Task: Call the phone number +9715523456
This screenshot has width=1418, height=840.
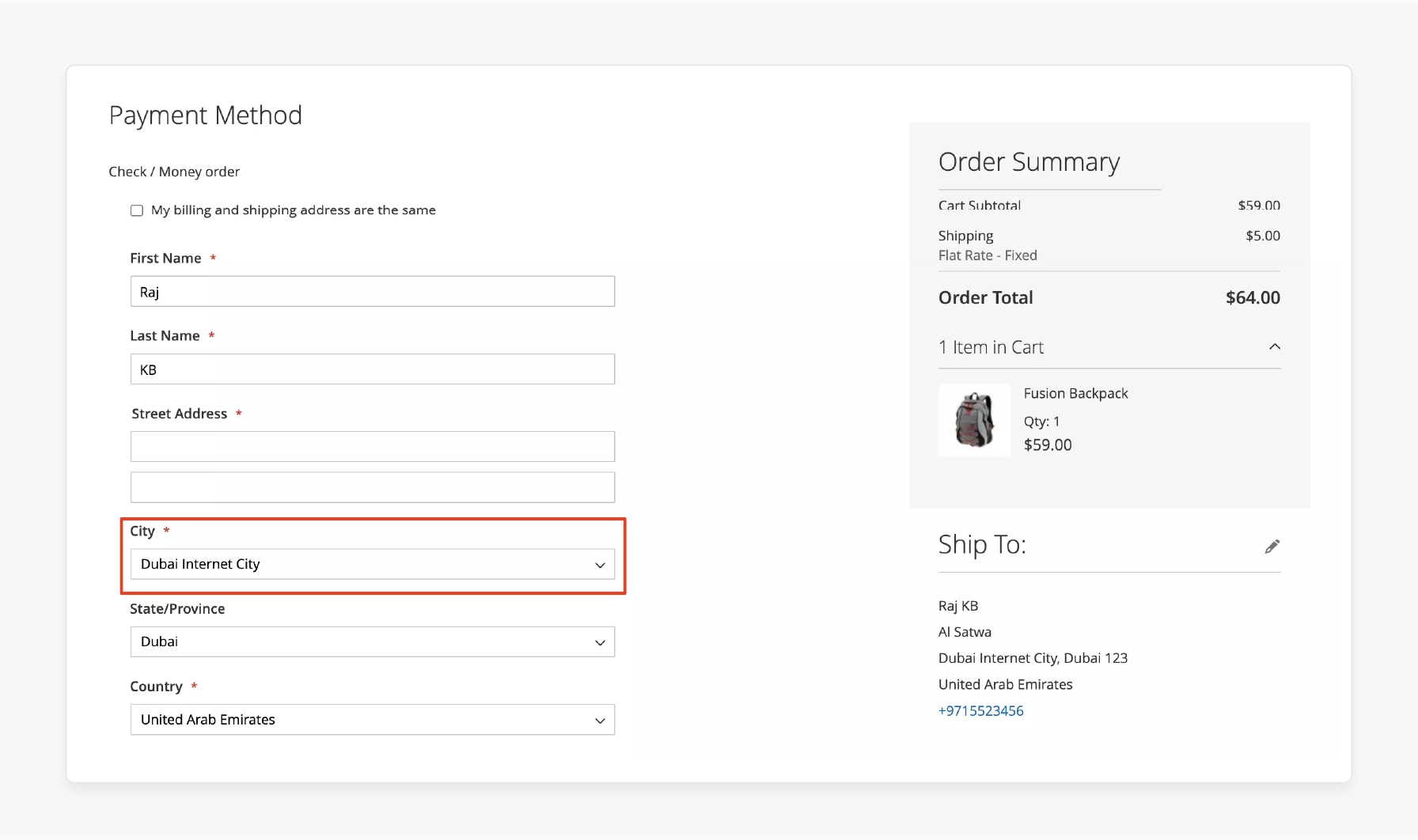Action: click(980, 710)
